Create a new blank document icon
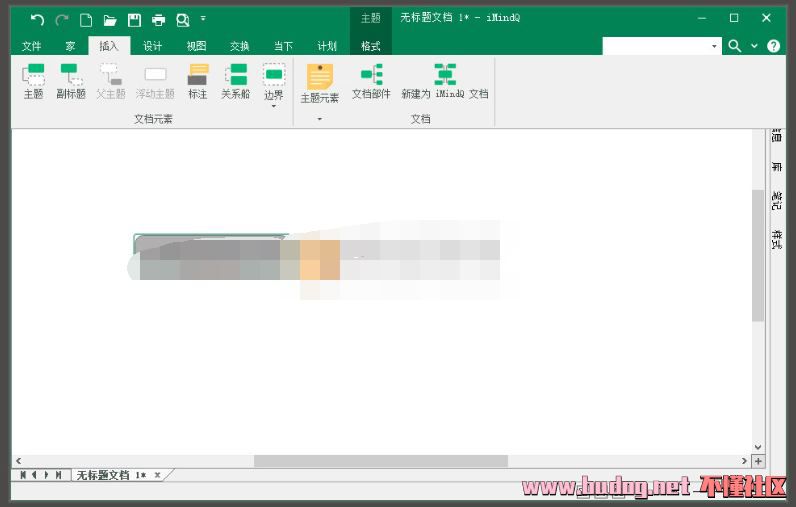Screen dimensions: 796x507 86,20
